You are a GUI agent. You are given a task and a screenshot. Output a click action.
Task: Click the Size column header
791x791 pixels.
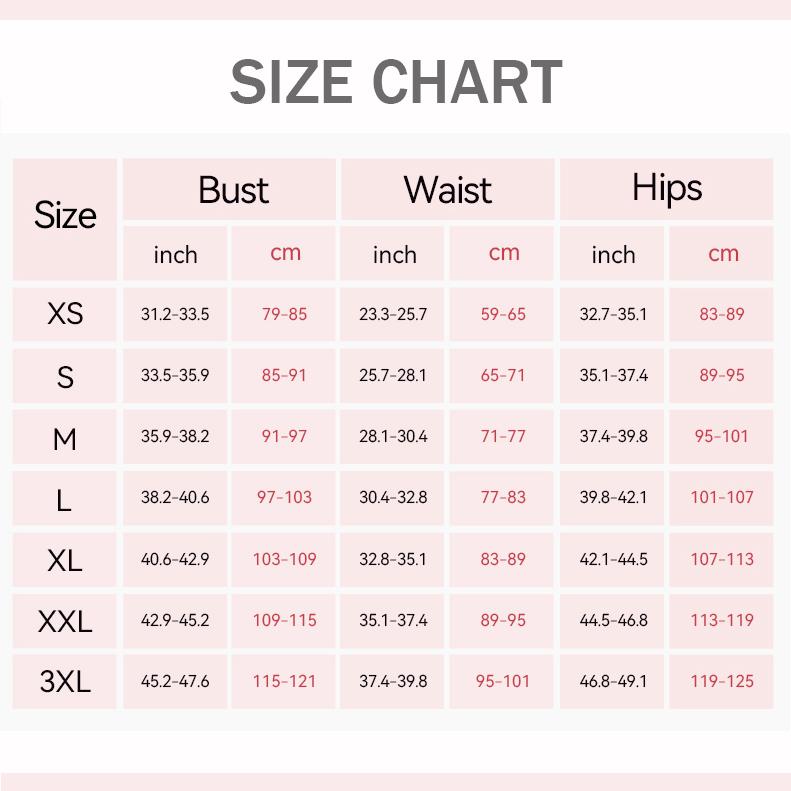click(65, 215)
